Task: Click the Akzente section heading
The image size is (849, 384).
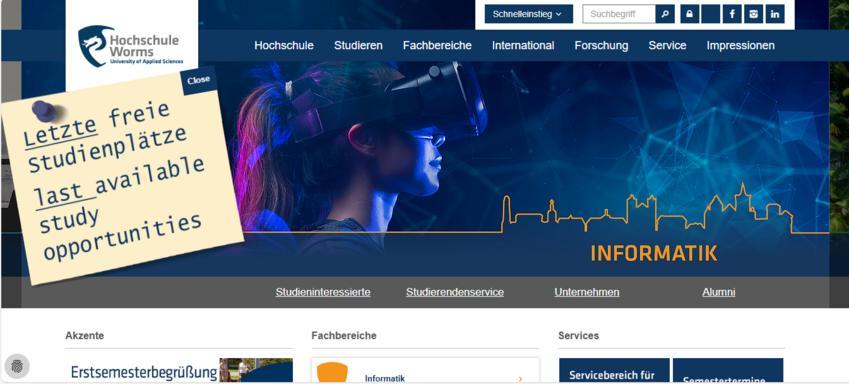Action: tap(84, 336)
